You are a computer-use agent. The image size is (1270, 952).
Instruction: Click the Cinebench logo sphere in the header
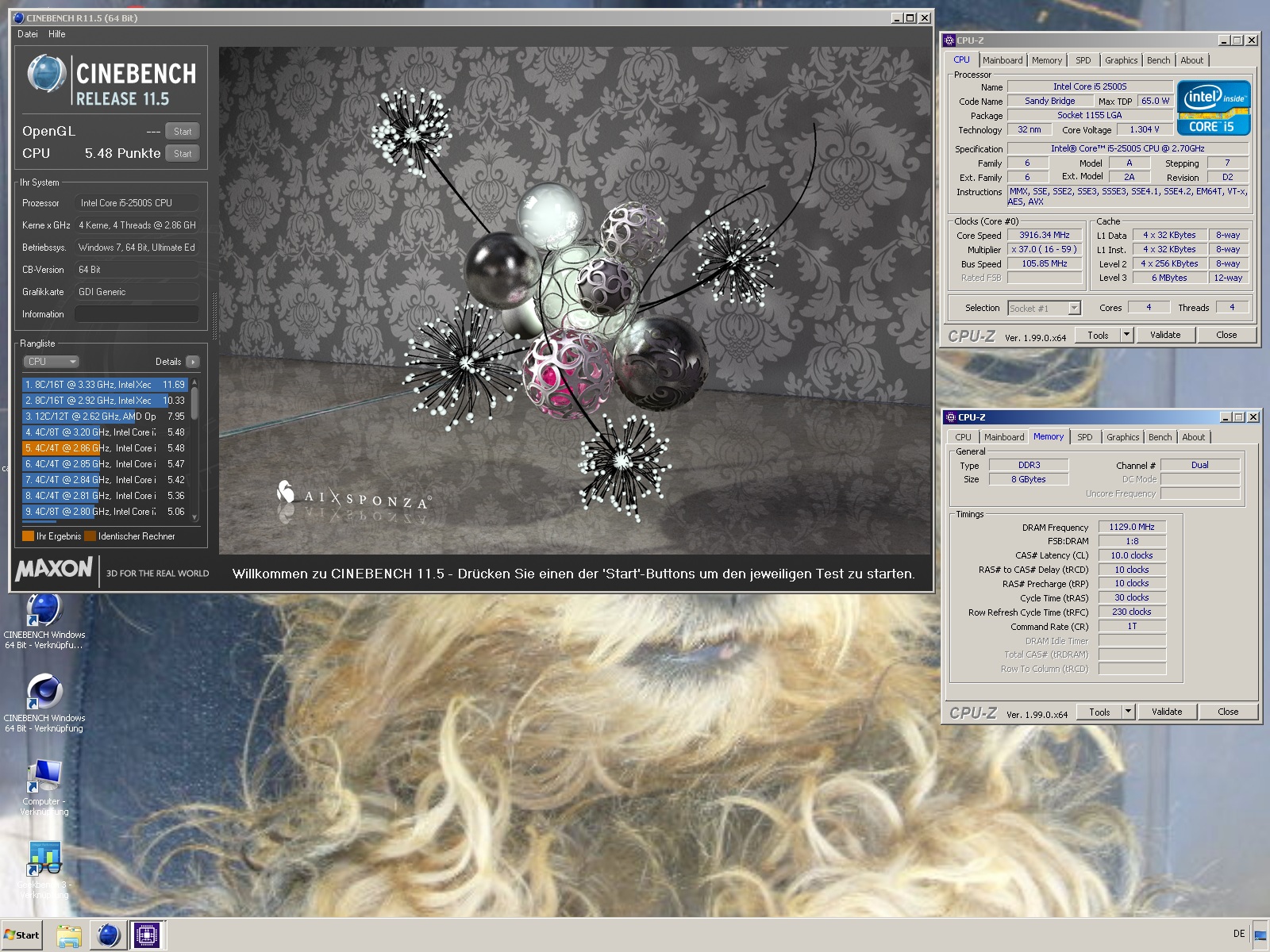click(x=45, y=73)
